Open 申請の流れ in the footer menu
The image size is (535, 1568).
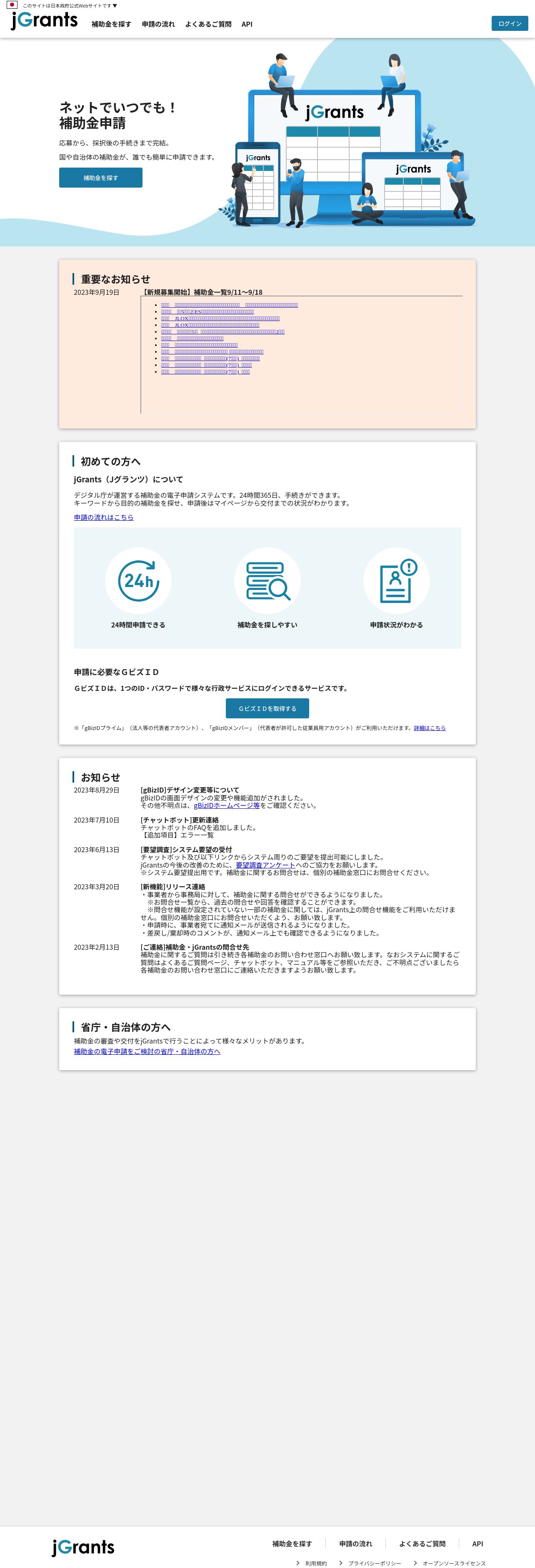point(355,1544)
